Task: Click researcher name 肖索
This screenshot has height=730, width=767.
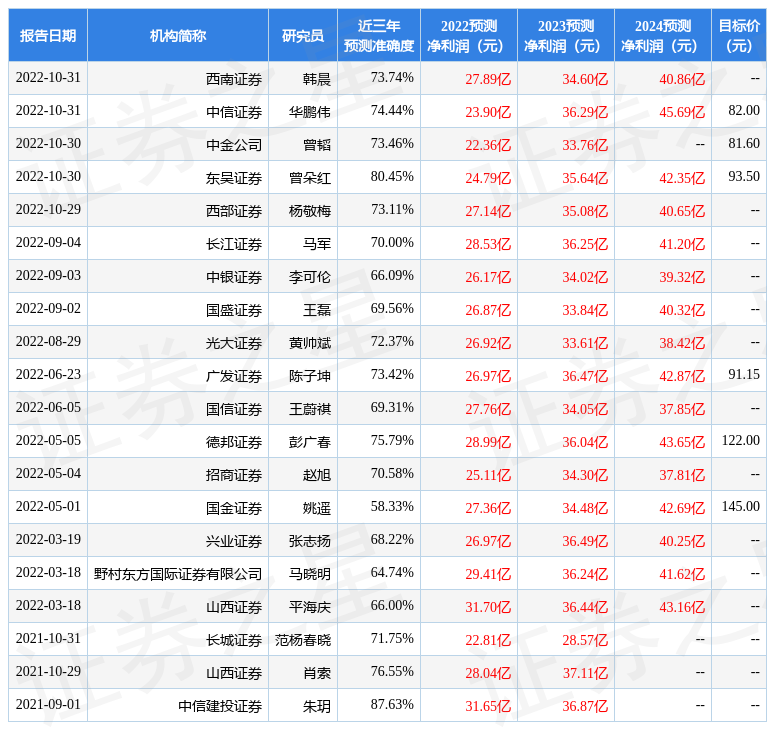Action: (316, 673)
